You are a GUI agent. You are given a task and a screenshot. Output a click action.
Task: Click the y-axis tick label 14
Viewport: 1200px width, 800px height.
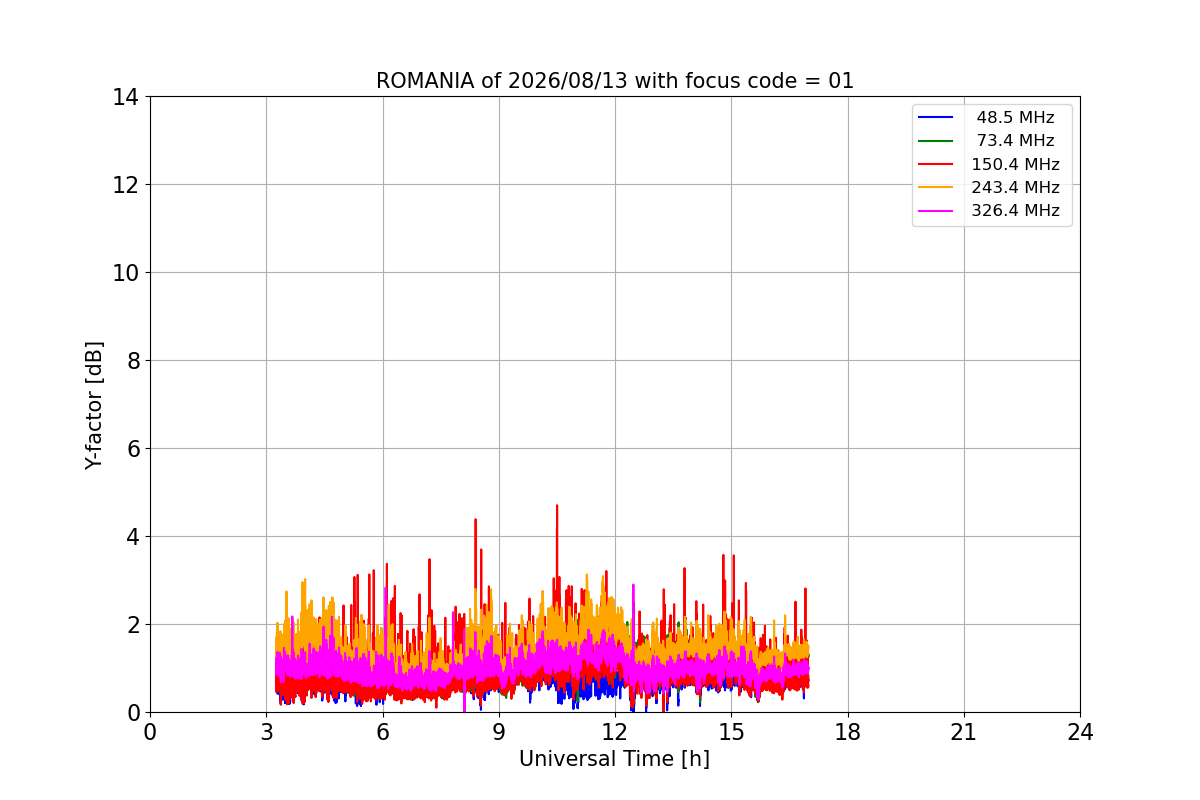(x=126, y=97)
